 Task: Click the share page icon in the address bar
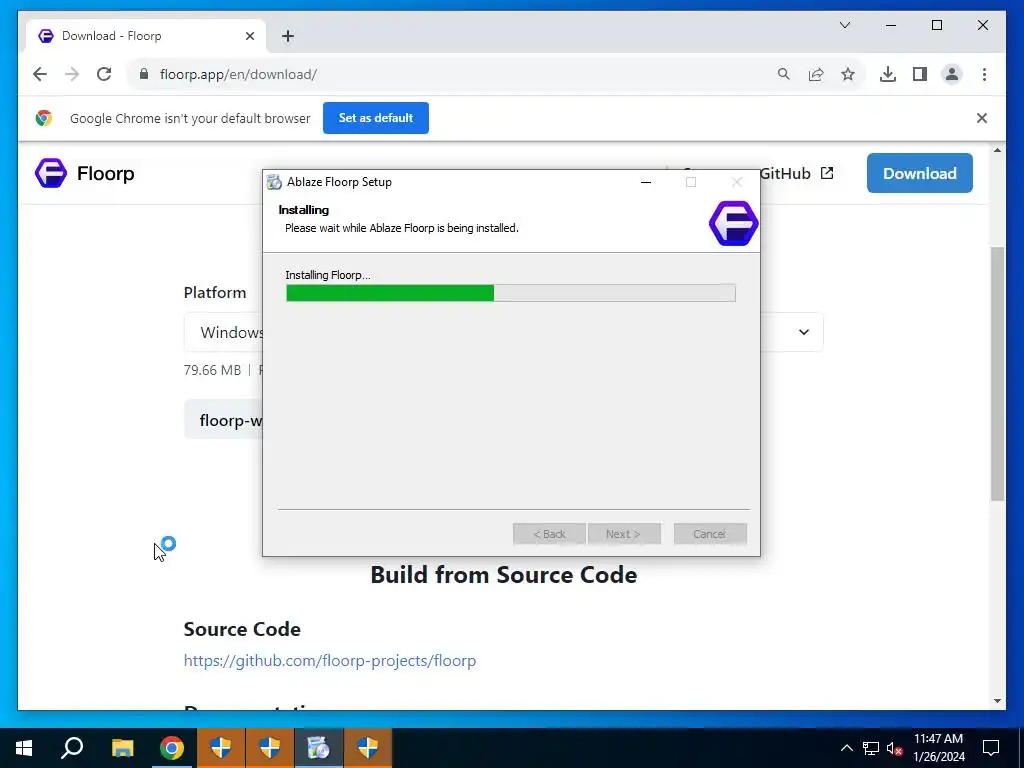[x=816, y=74]
